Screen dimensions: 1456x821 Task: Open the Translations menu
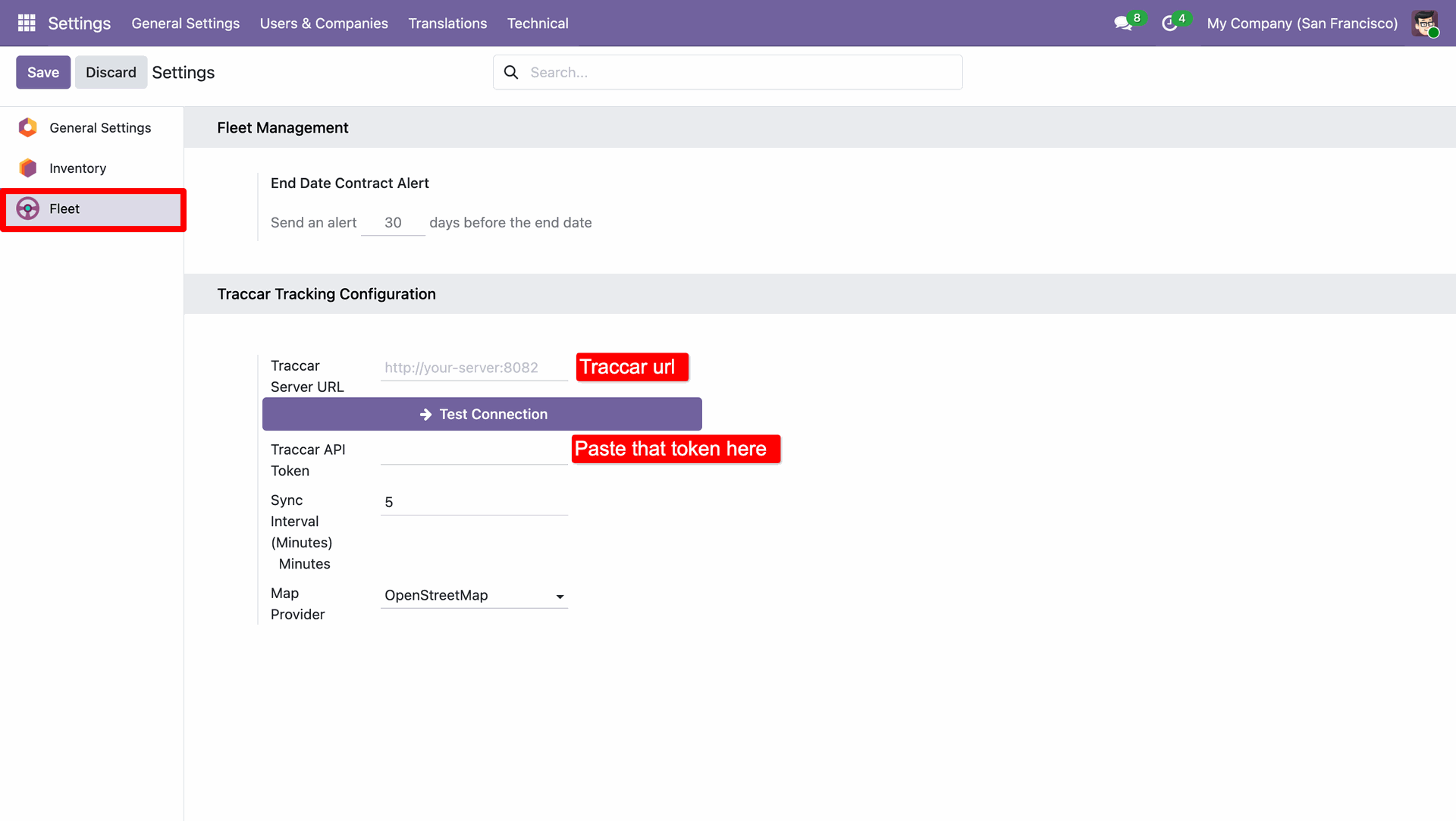[x=447, y=24]
